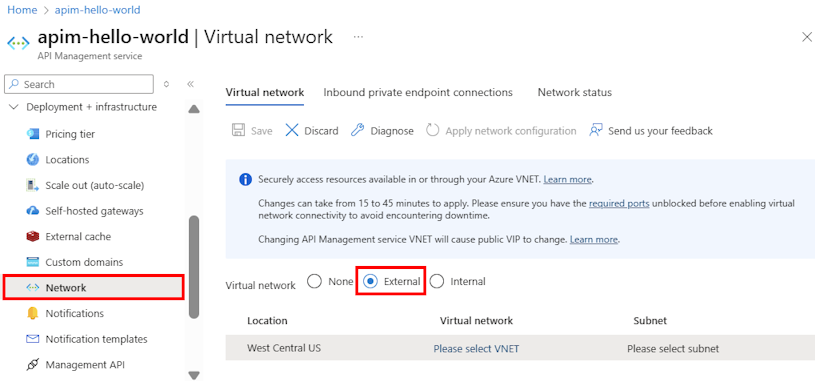Click the Locations globe icon
Viewport: 815px width, 381px height.
[33, 160]
